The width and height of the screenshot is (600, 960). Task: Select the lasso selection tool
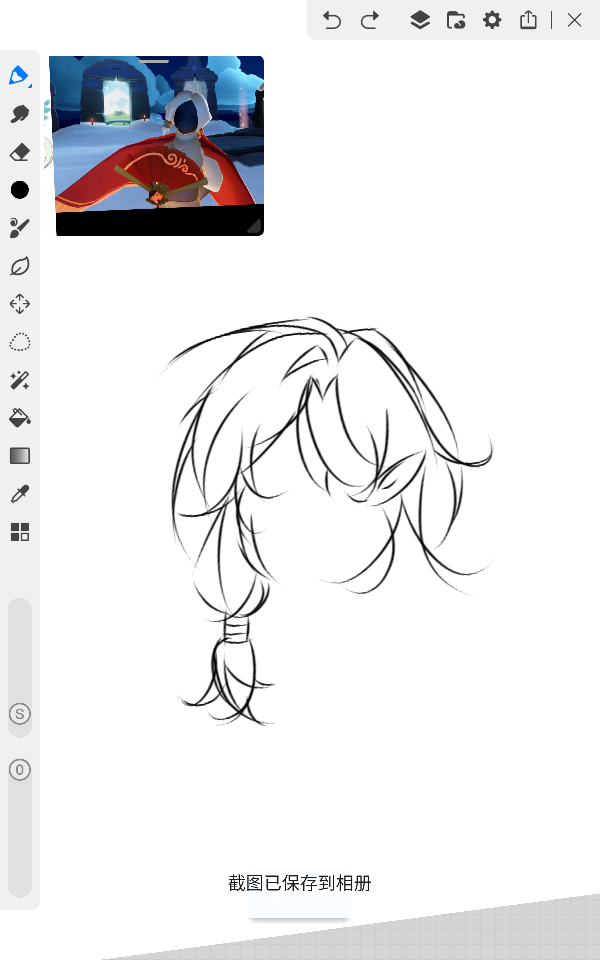coord(20,342)
